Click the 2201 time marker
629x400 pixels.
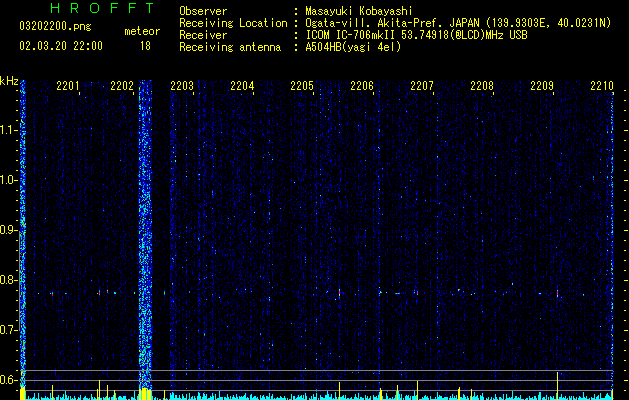[68, 86]
